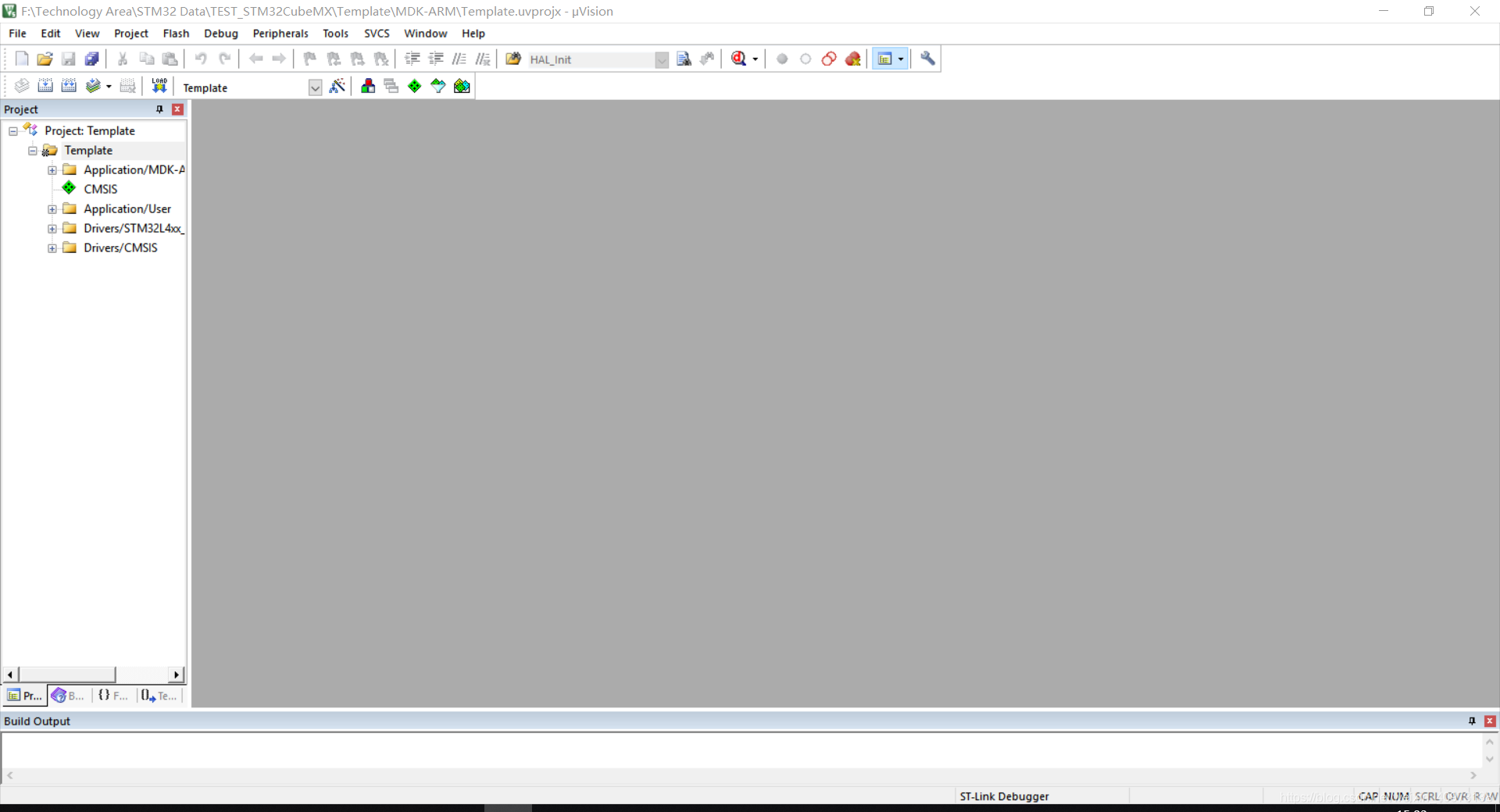1500x812 pixels.
Task: Click the HAL_Init find text field
Action: (x=591, y=59)
